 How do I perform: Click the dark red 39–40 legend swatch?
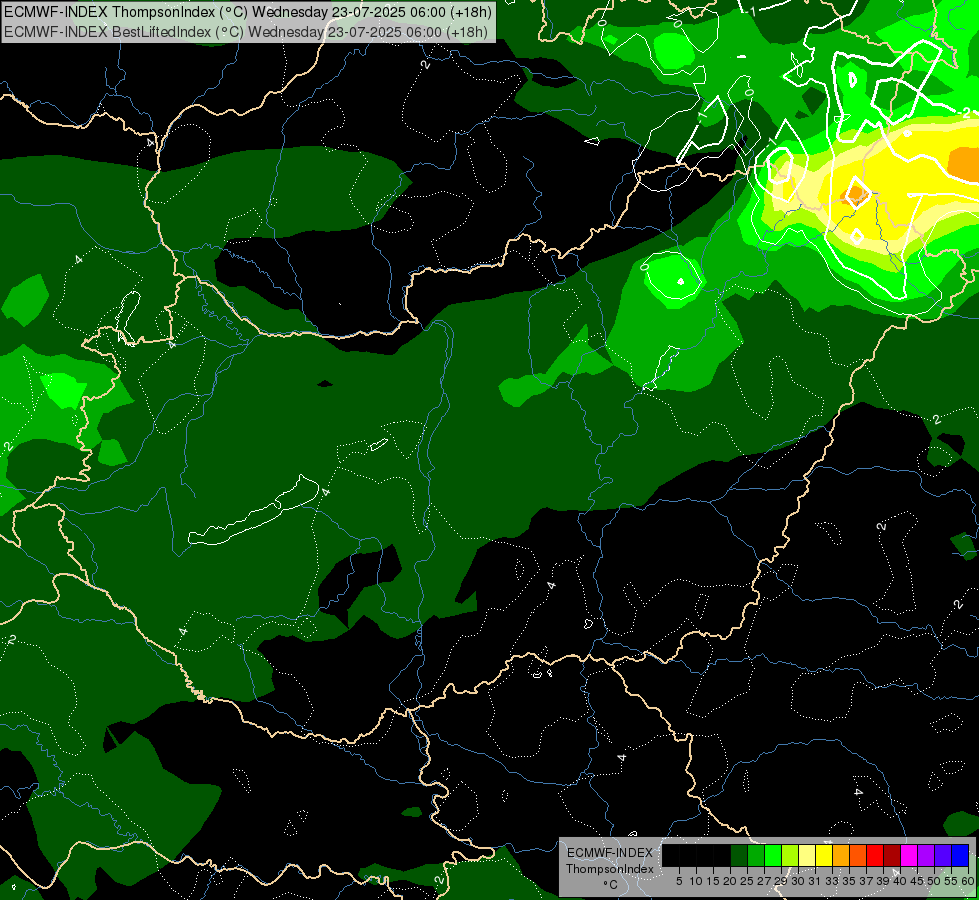(892, 855)
